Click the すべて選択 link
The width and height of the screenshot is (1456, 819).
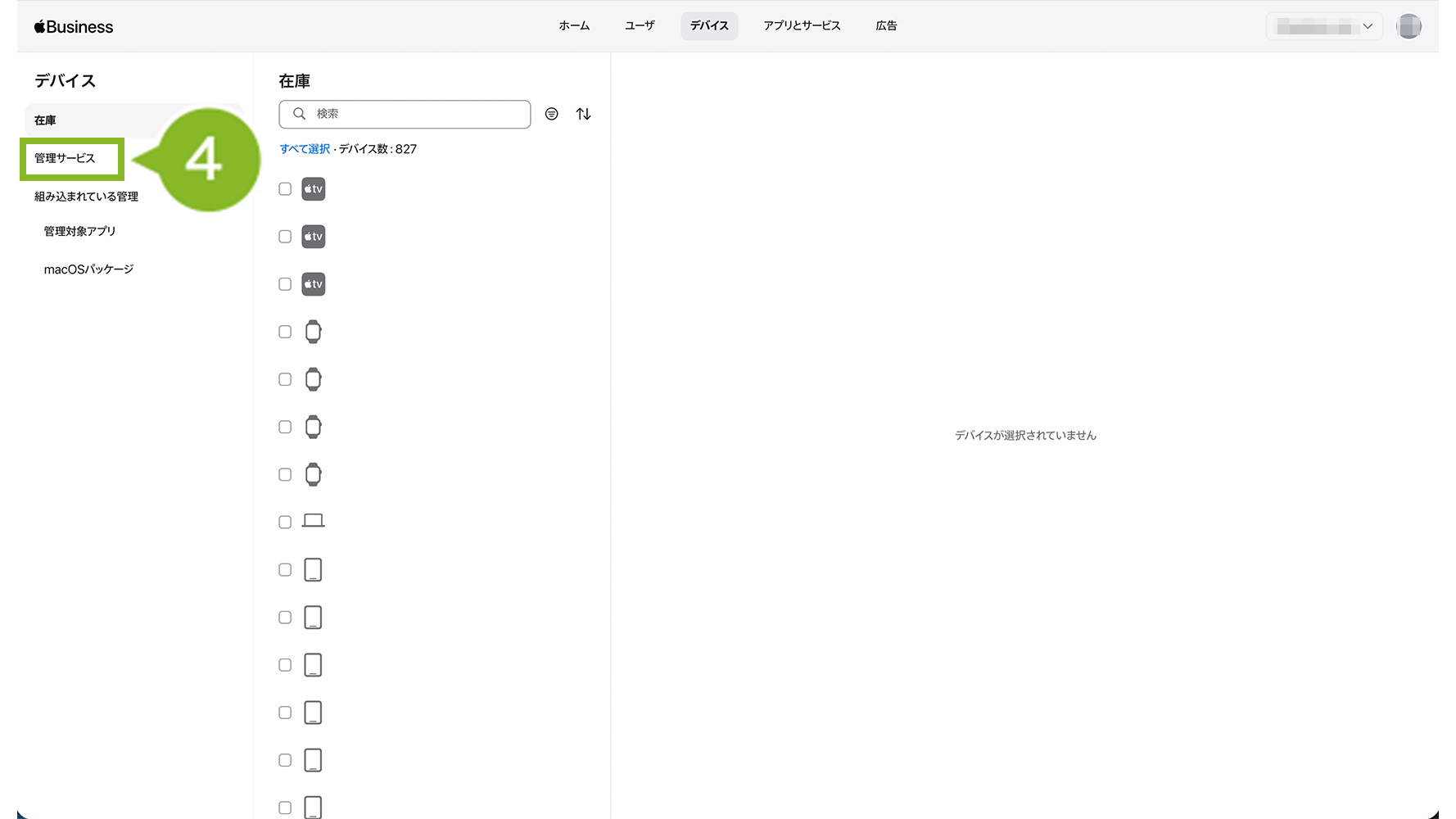coord(305,149)
